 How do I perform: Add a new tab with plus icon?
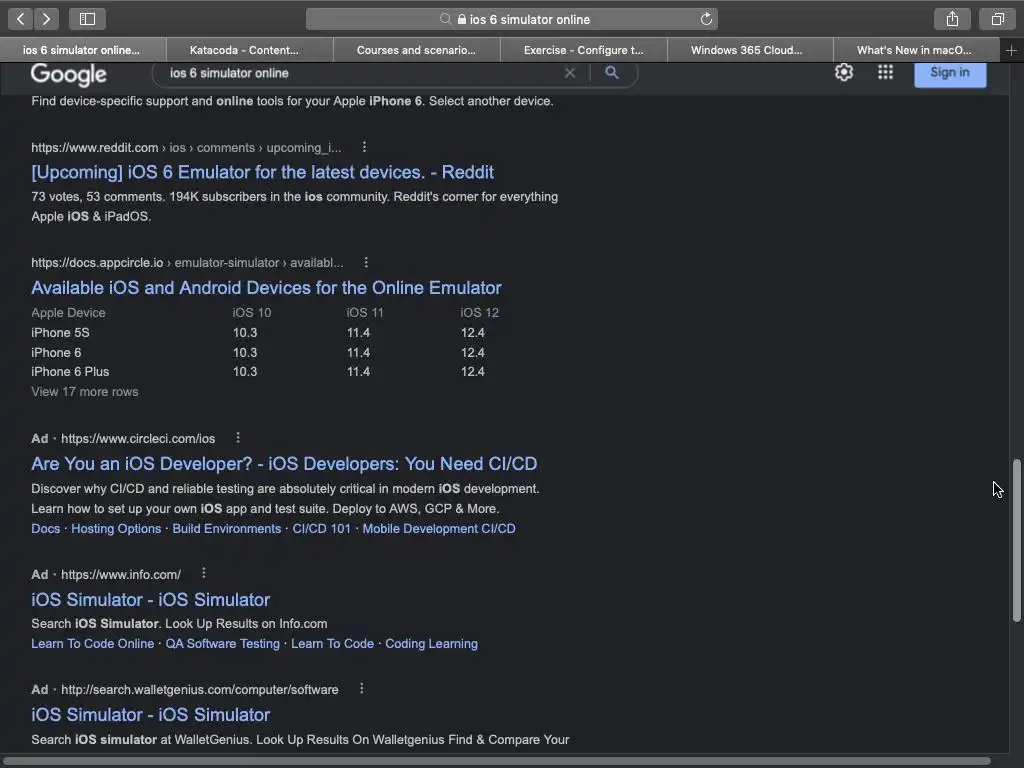click(x=1011, y=50)
